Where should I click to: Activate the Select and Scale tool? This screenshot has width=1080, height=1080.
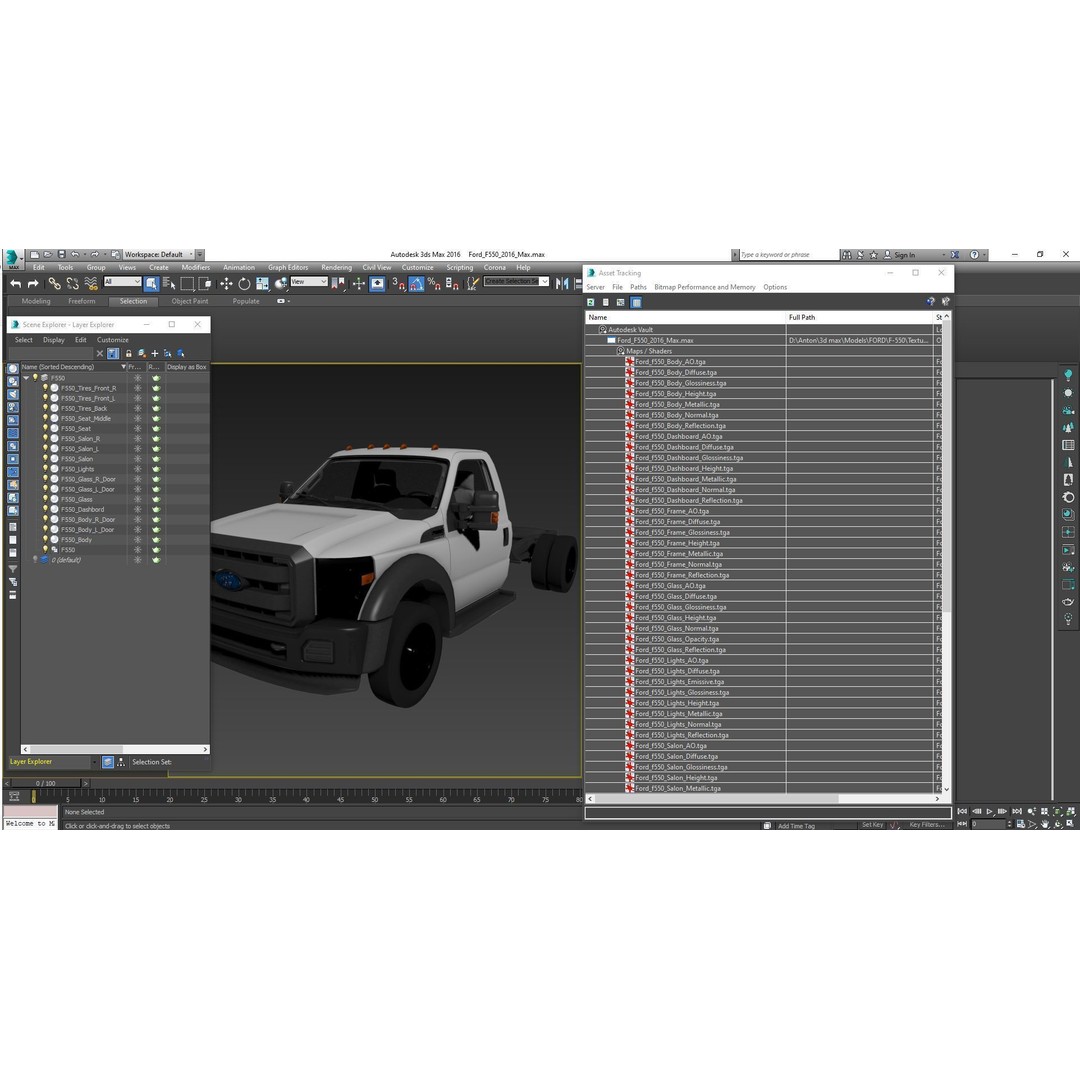tap(262, 284)
